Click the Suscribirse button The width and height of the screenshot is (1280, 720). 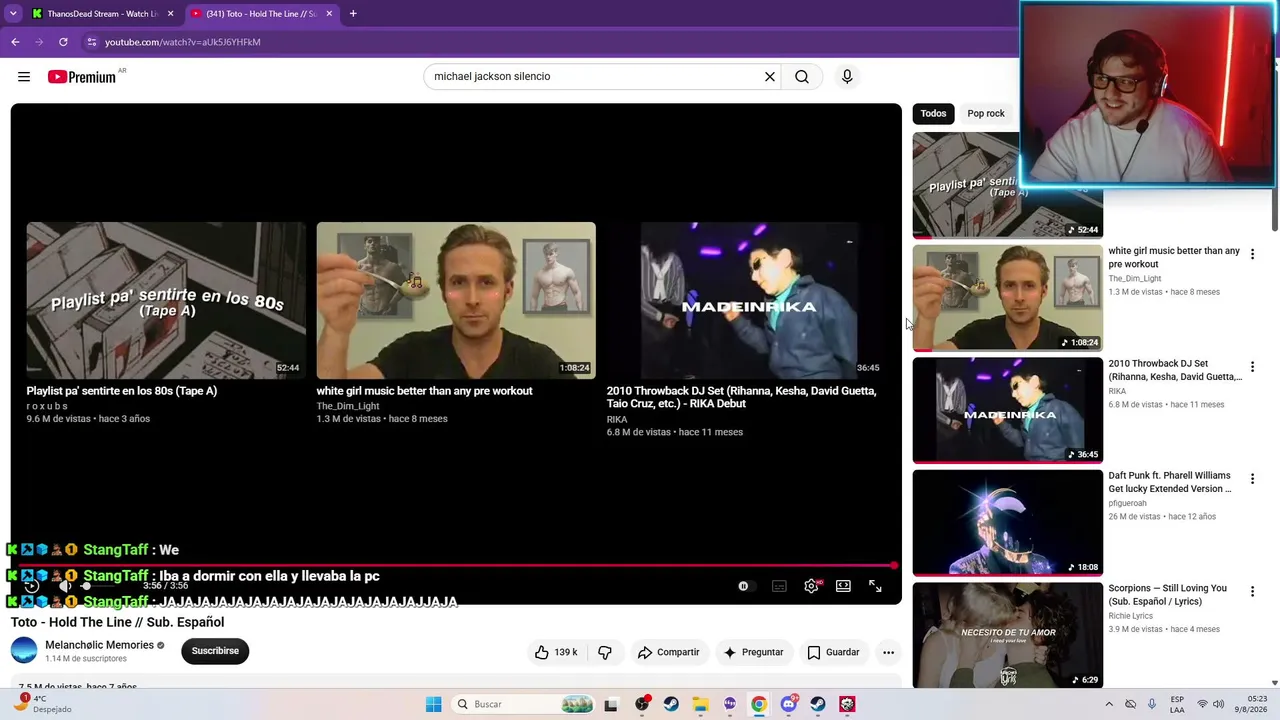click(215, 651)
